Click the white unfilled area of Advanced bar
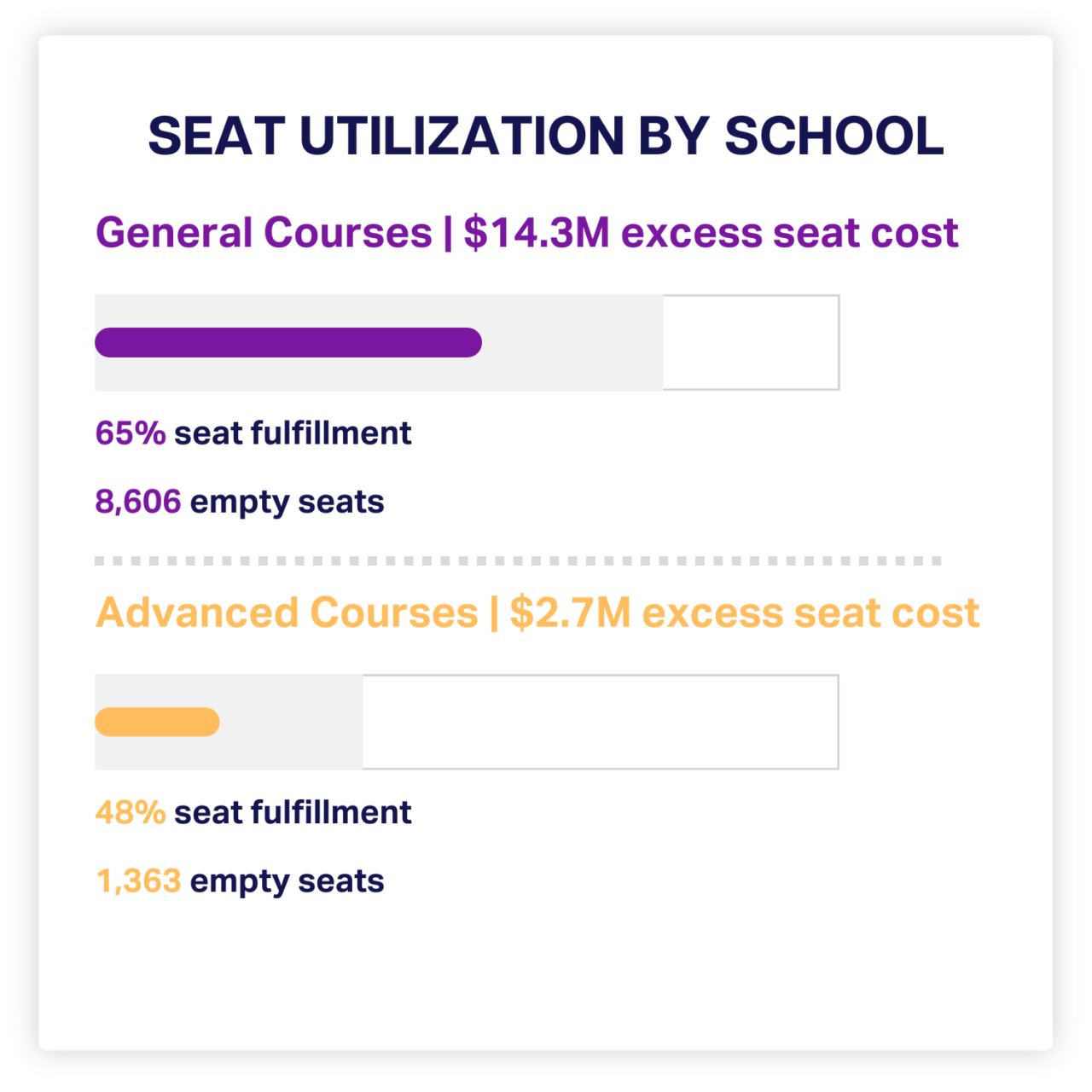1092x1092 pixels. pos(600,722)
